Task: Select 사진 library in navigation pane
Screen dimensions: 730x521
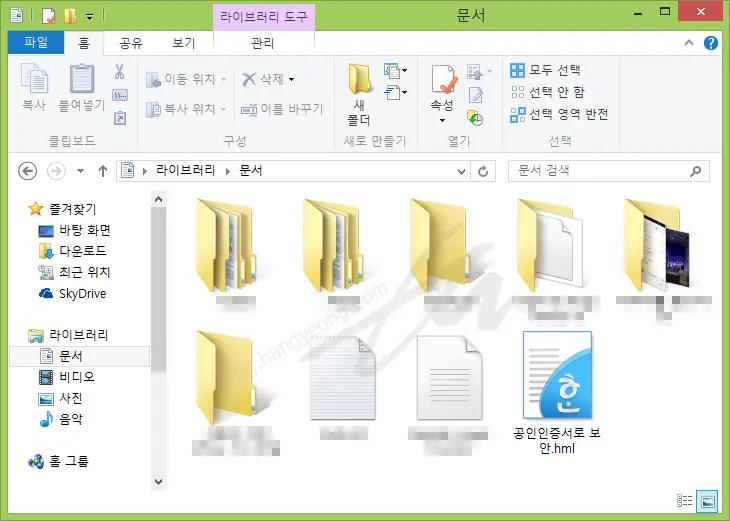Action: click(x=60, y=398)
